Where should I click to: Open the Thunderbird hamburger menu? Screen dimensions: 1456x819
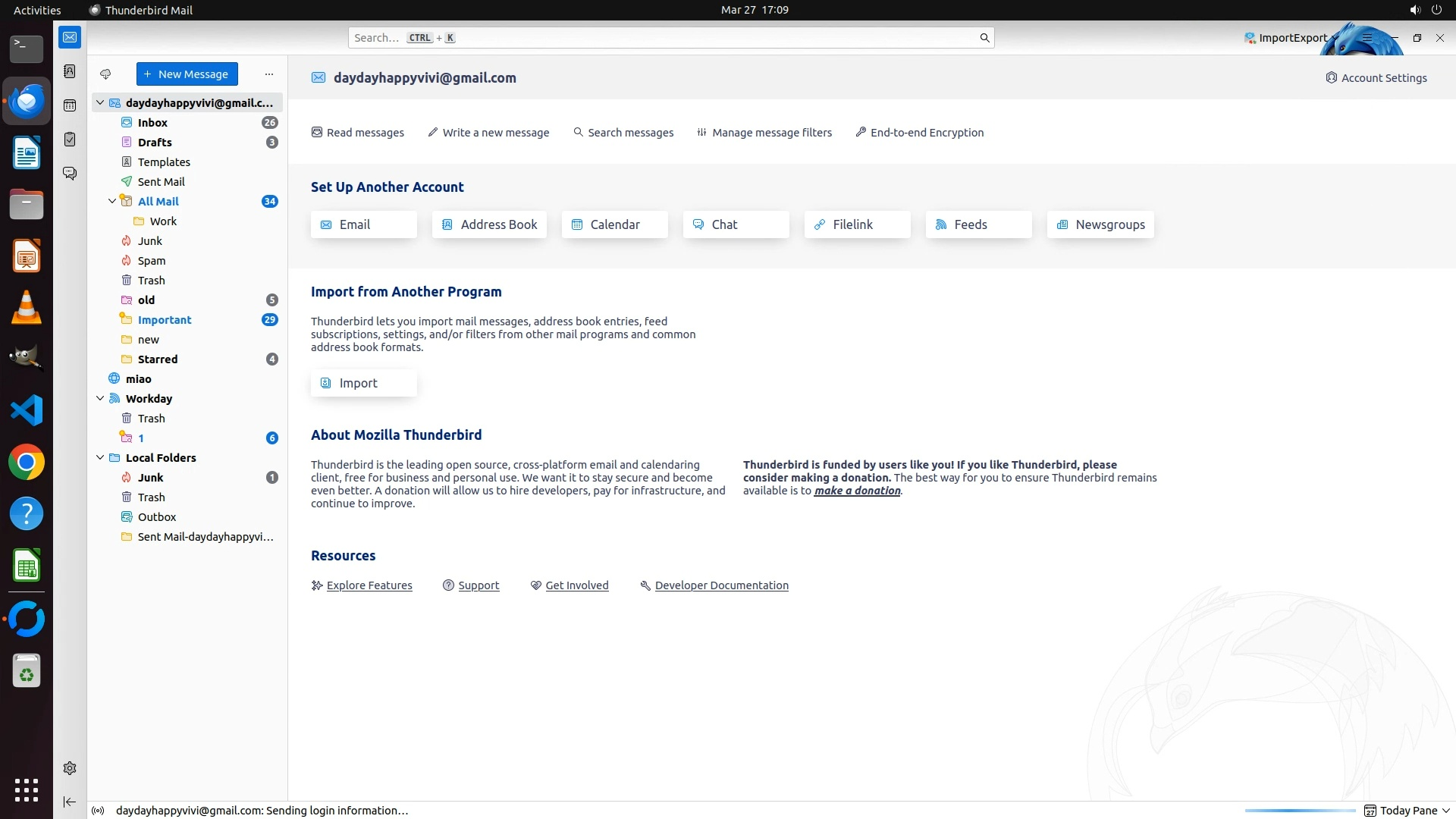point(1367,38)
